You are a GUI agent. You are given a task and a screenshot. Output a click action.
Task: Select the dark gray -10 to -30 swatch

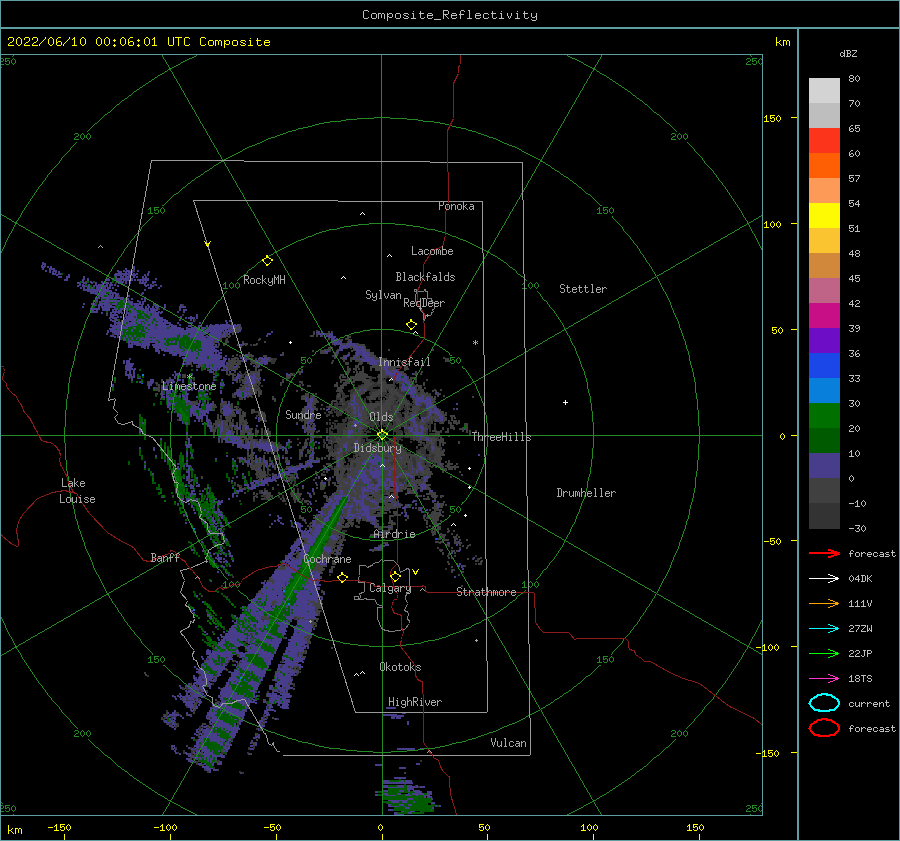click(824, 516)
